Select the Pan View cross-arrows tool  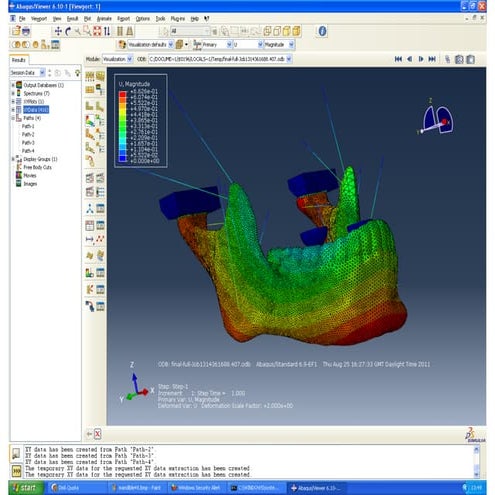58,31
